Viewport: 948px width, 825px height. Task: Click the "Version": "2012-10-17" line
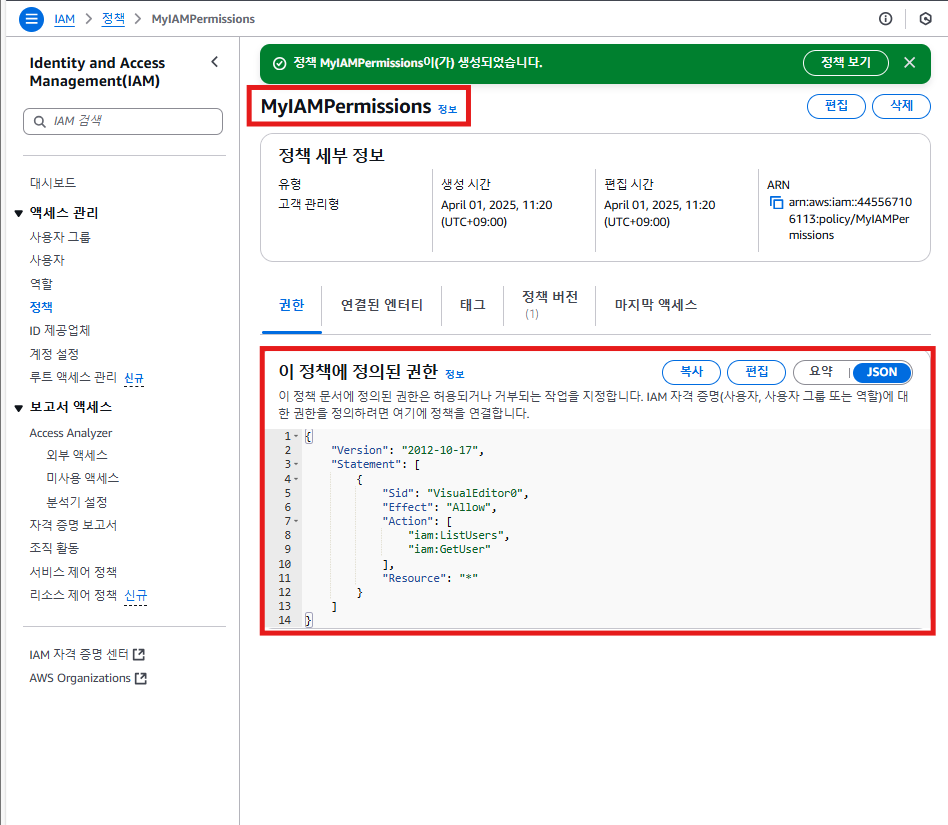click(407, 450)
